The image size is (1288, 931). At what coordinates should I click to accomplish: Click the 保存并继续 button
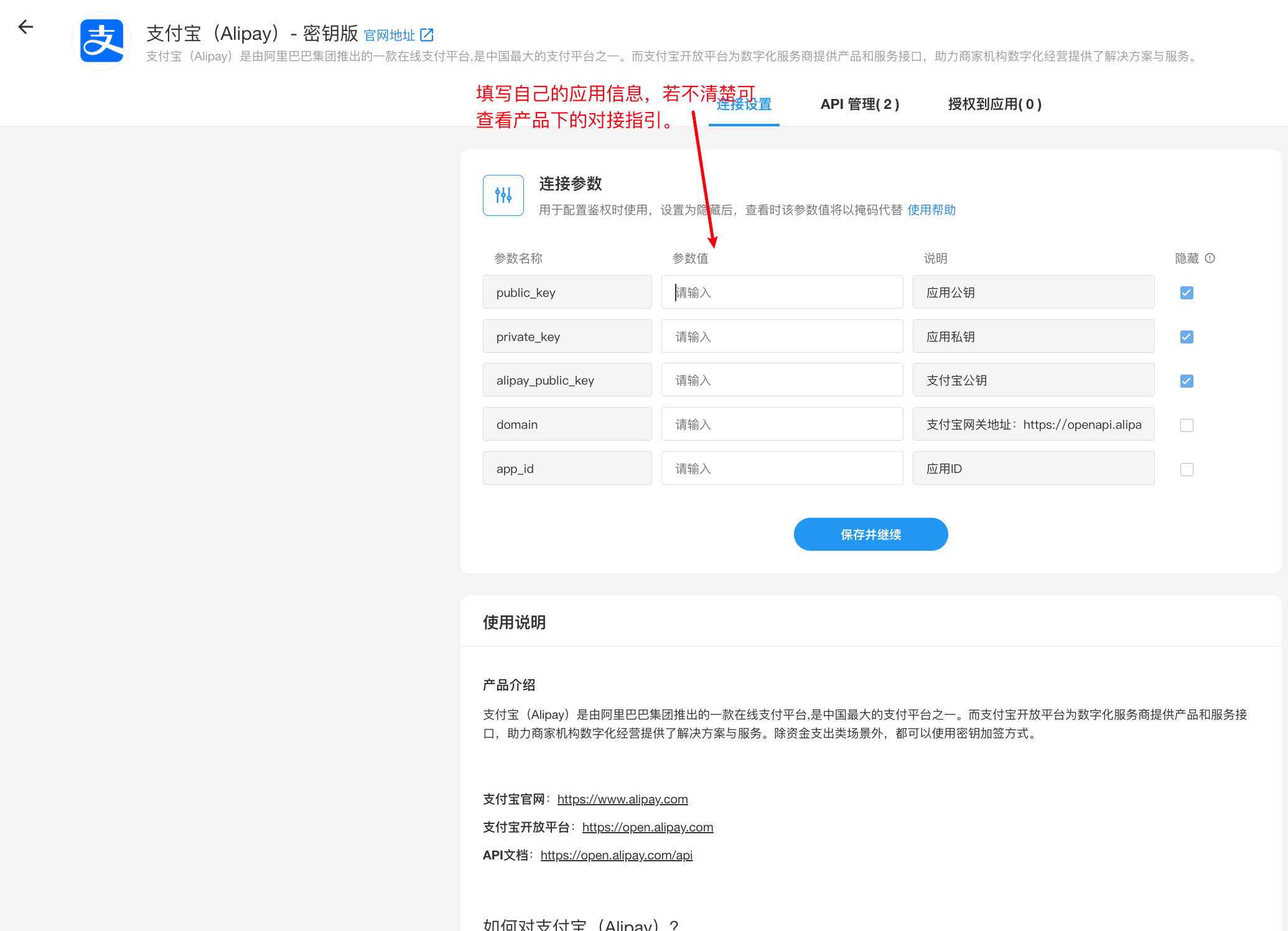pyautogui.click(x=870, y=535)
